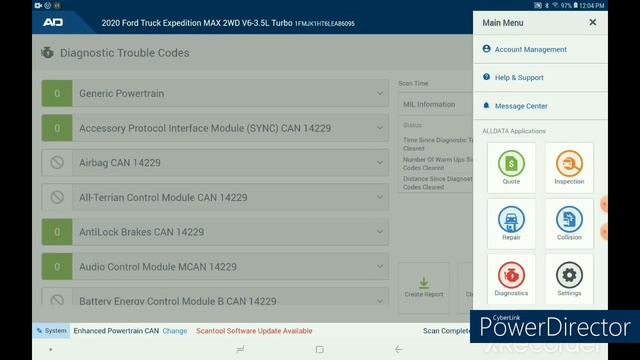Expand All-Terrian Control Module row
Image resolution: width=640 pixels, height=360 pixels.
point(215,197)
